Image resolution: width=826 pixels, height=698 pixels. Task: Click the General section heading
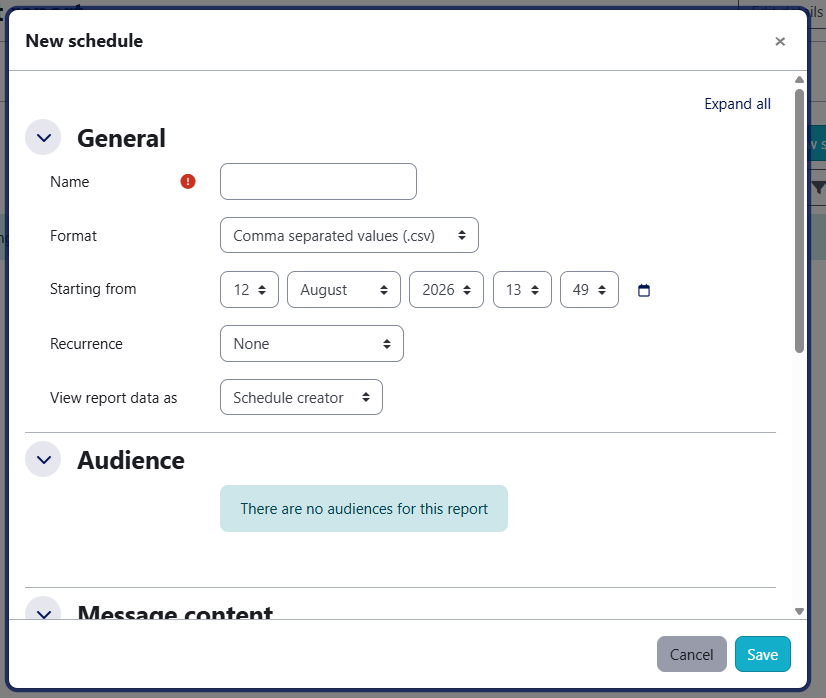pos(121,139)
